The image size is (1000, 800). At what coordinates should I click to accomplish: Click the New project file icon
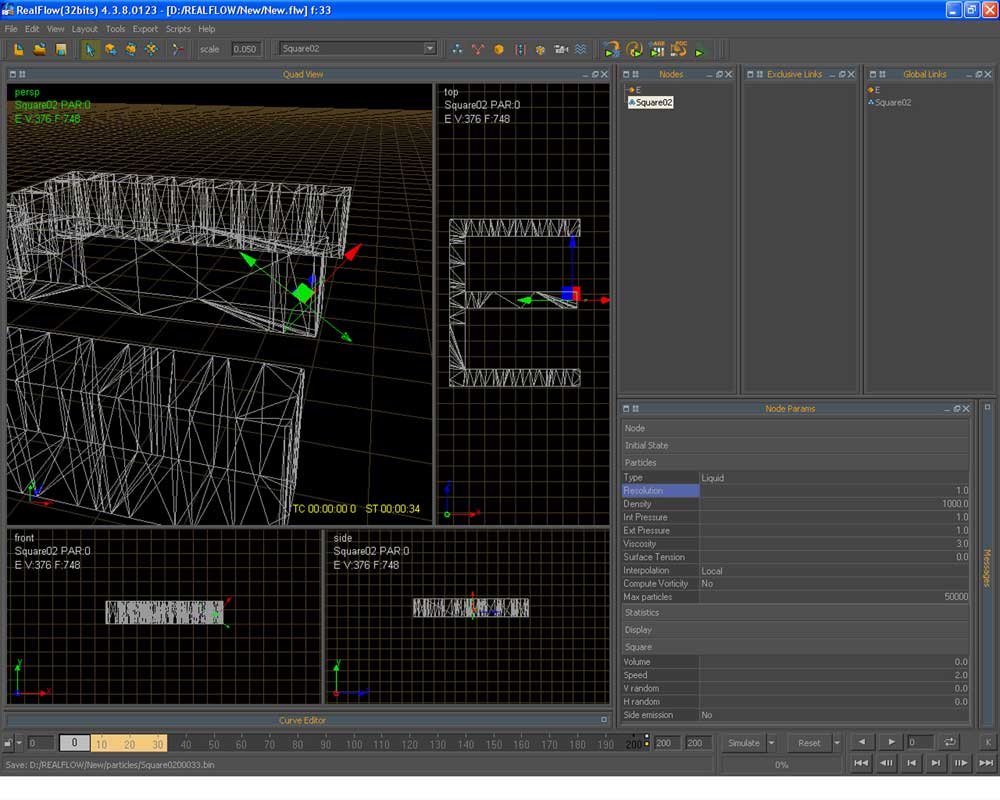[x=19, y=49]
